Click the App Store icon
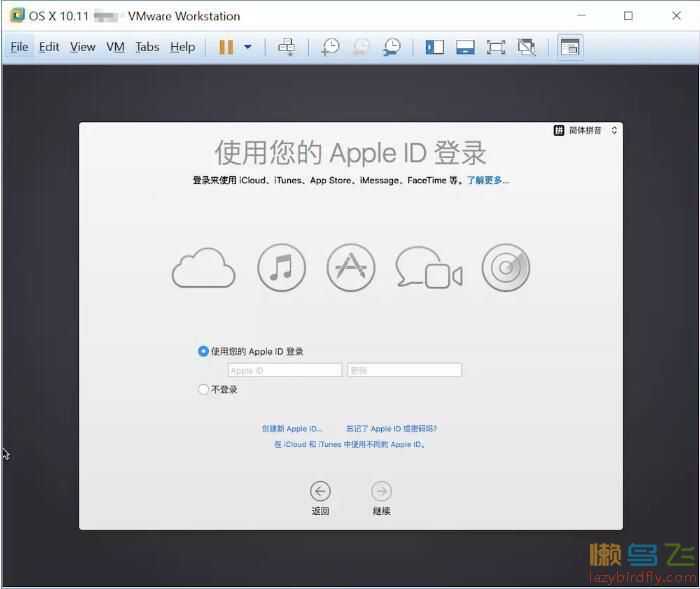The height and width of the screenshot is (589, 700). 351,267
